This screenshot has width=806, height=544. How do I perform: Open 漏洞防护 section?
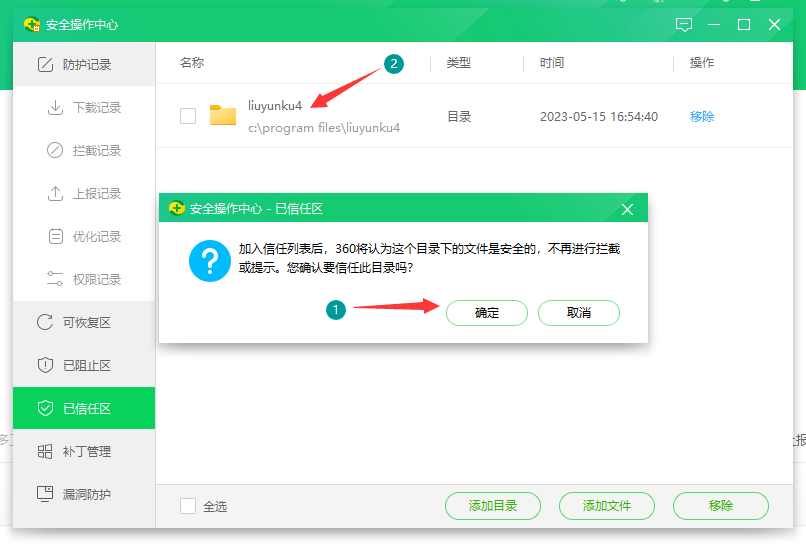(84, 494)
